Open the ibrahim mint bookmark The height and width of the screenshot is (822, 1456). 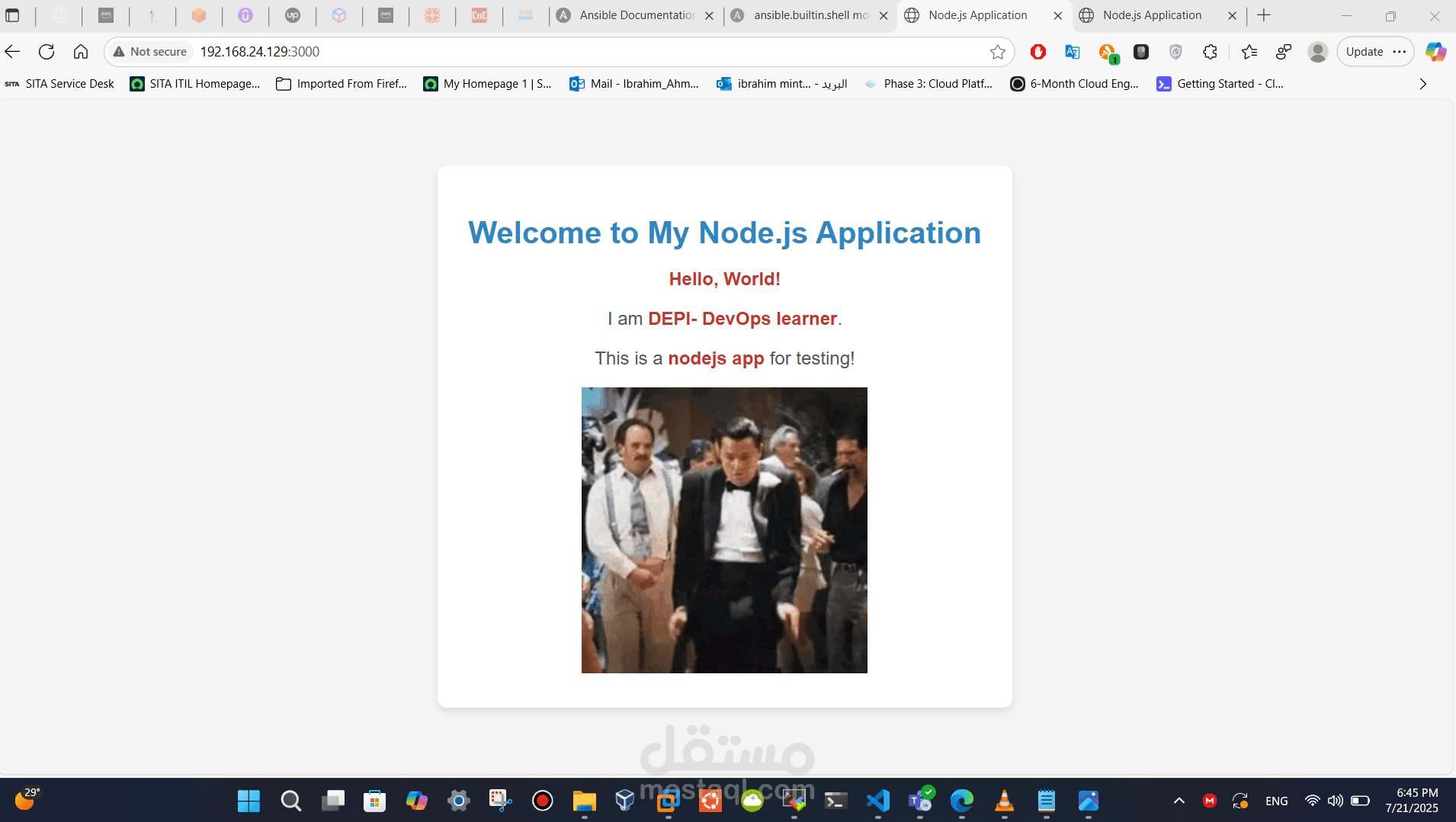pos(782,84)
